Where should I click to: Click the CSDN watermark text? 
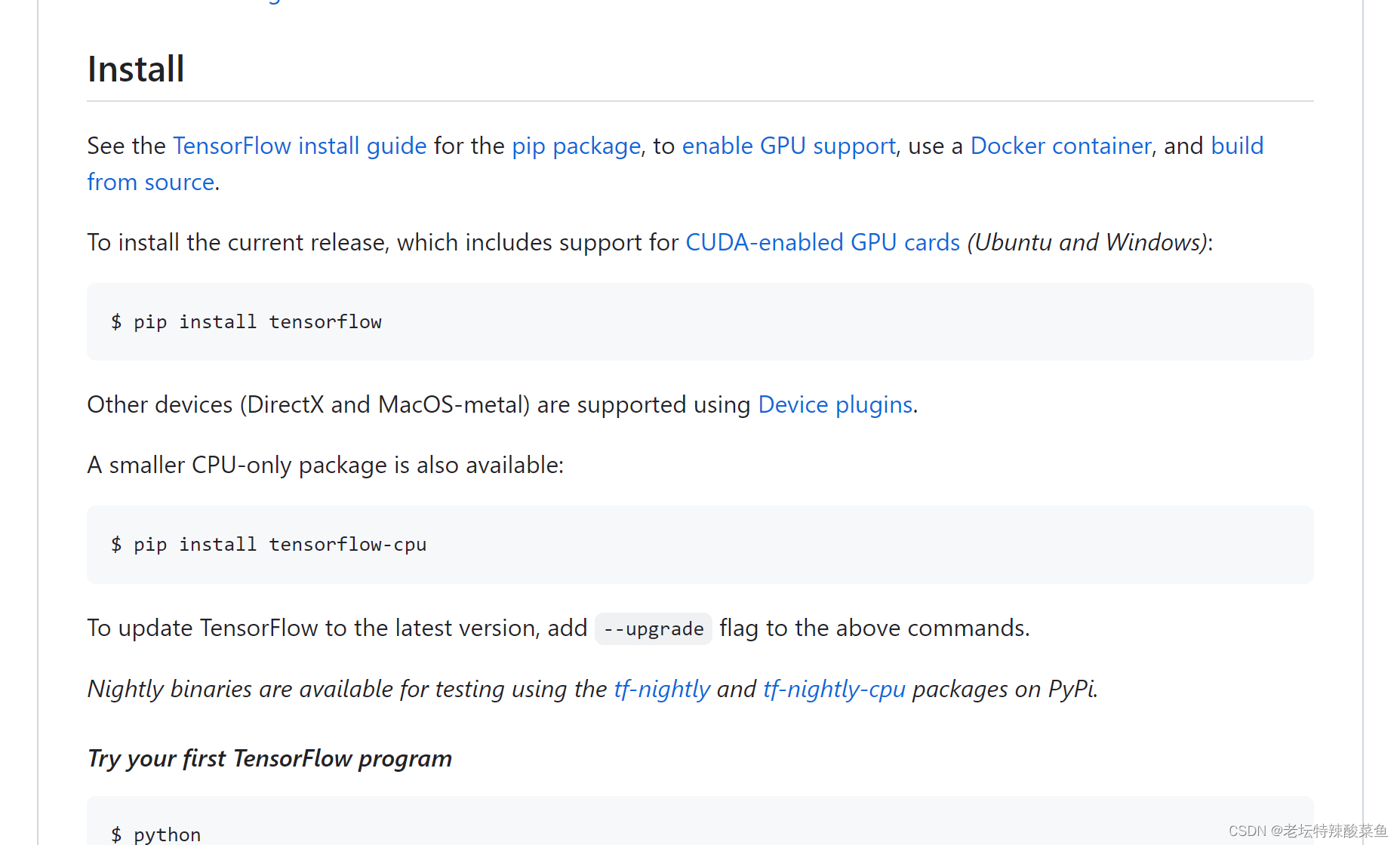(x=1308, y=831)
